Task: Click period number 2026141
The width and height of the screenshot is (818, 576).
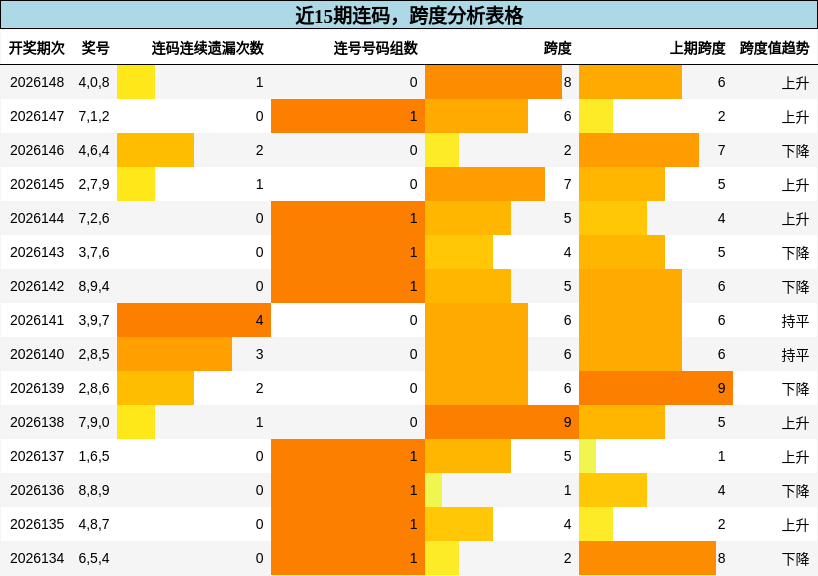Action: coord(37,320)
